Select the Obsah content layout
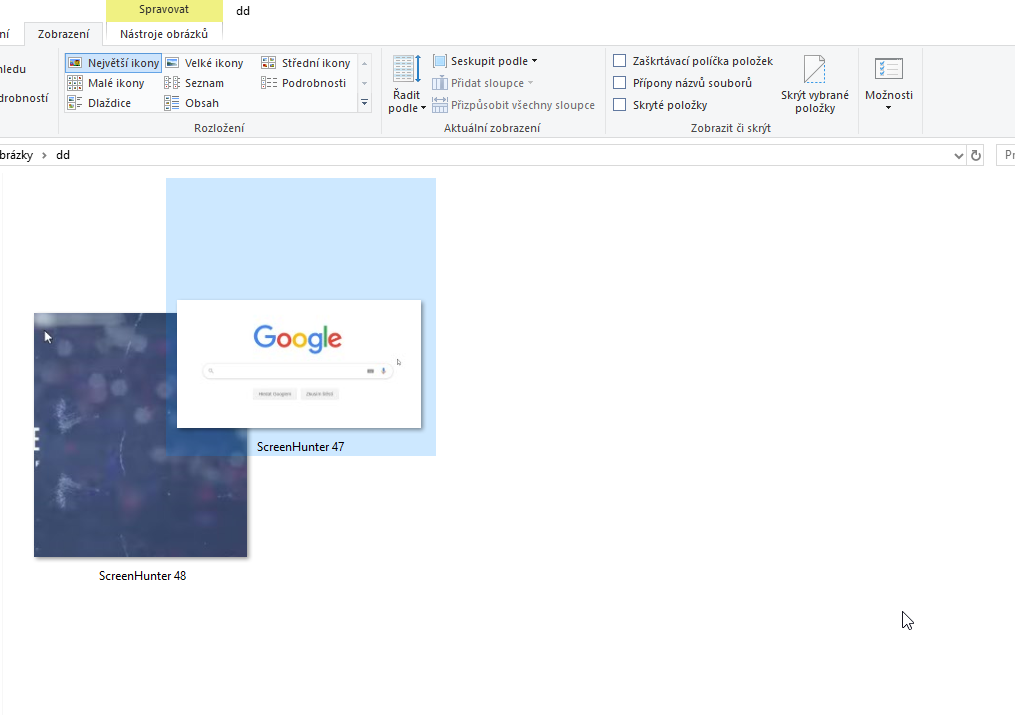 [x=192, y=103]
